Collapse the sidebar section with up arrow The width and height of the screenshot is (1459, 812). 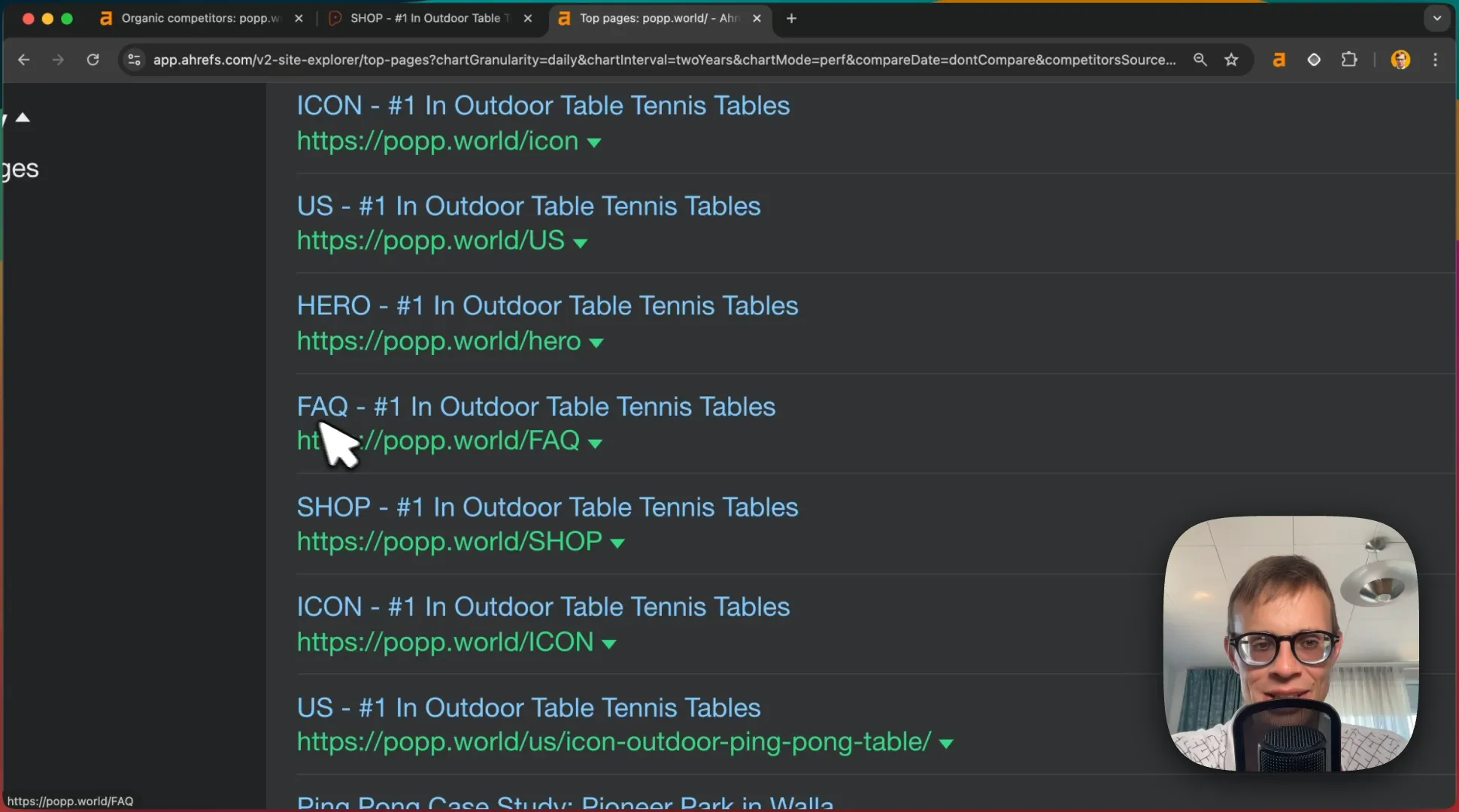pyautogui.click(x=23, y=117)
